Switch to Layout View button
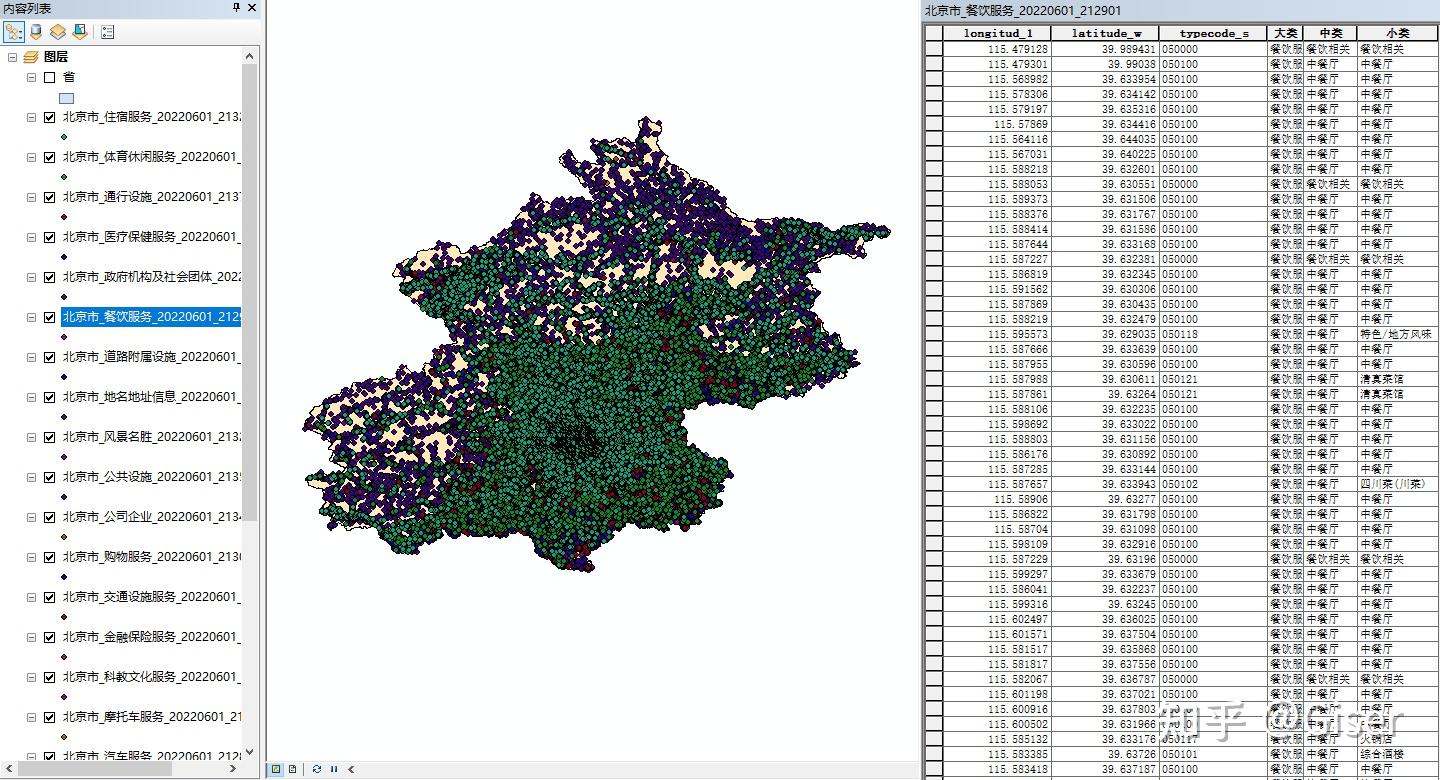The image size is (1440, 780). tap(292, 769)
